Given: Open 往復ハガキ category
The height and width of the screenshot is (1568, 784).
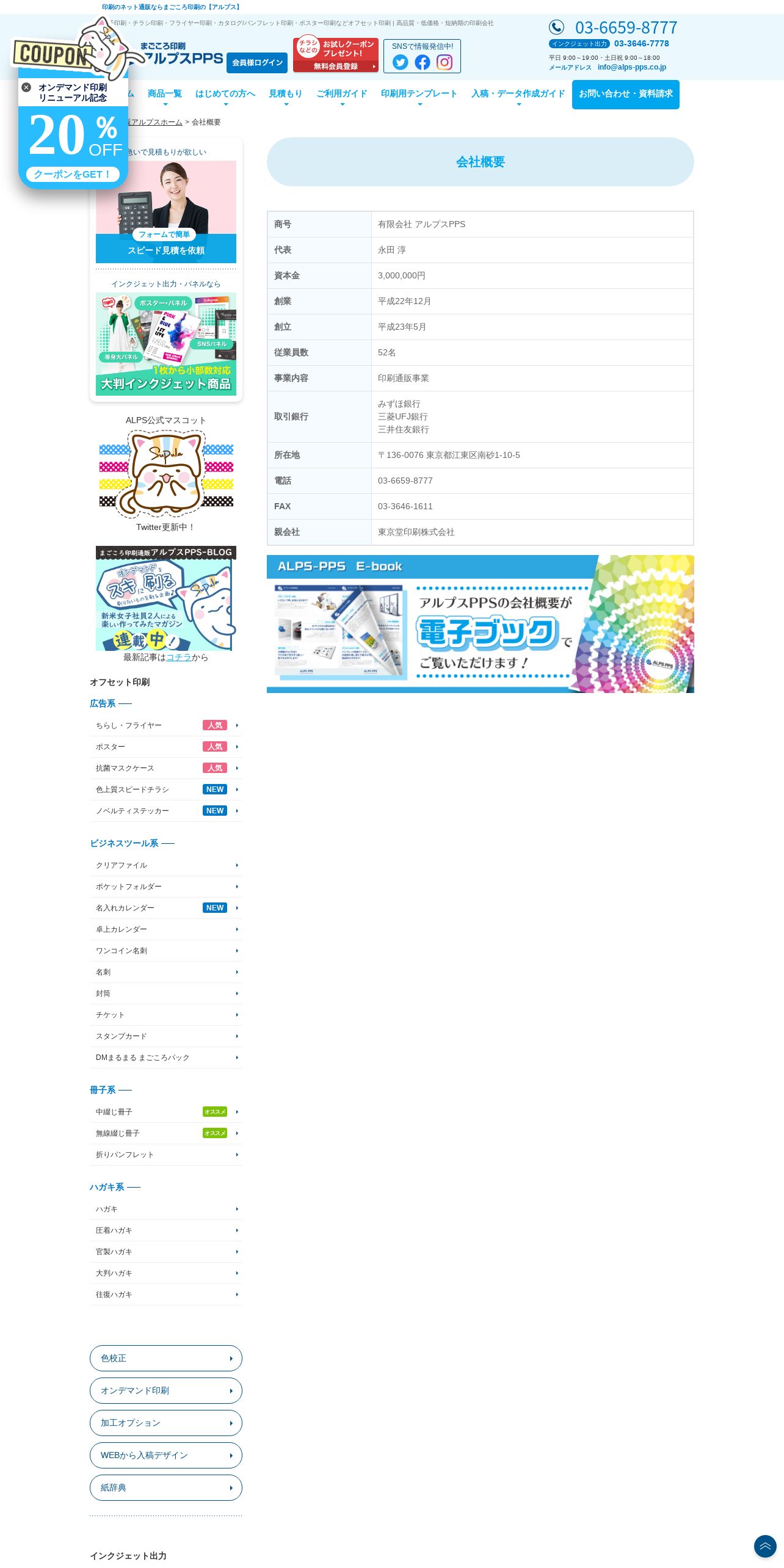Looking at the screenshot, I should click(x=166, y=1294).
